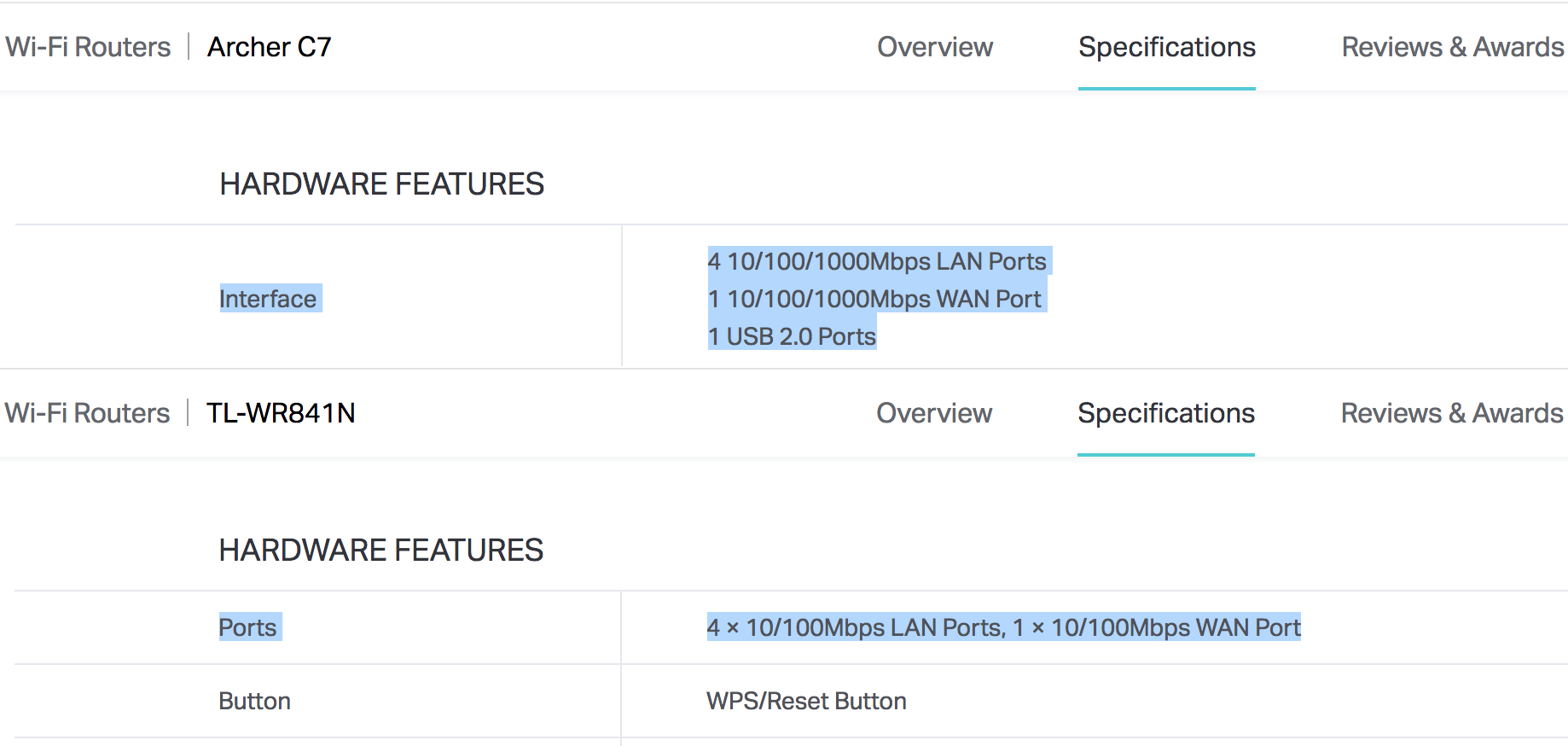The image size is (1568, 746).
Task: Click the 10/100Mbps LAN Ports specification text
Action: click(x=855, y=627)
